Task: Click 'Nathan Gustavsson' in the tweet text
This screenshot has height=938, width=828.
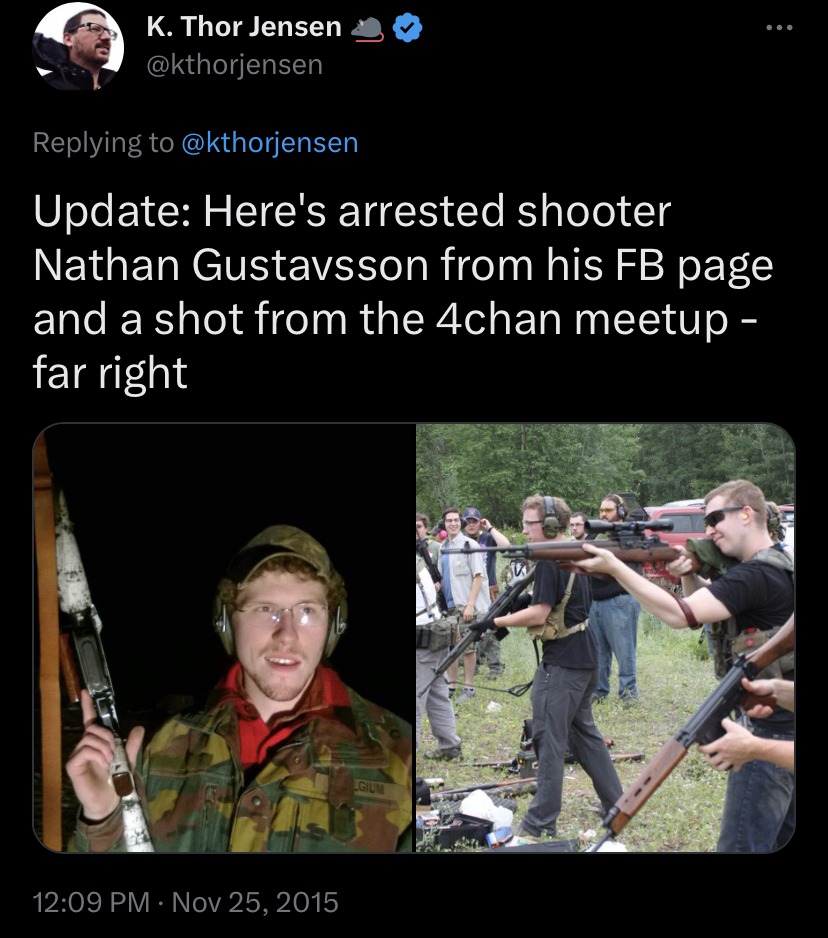Action: coord(231,265)
